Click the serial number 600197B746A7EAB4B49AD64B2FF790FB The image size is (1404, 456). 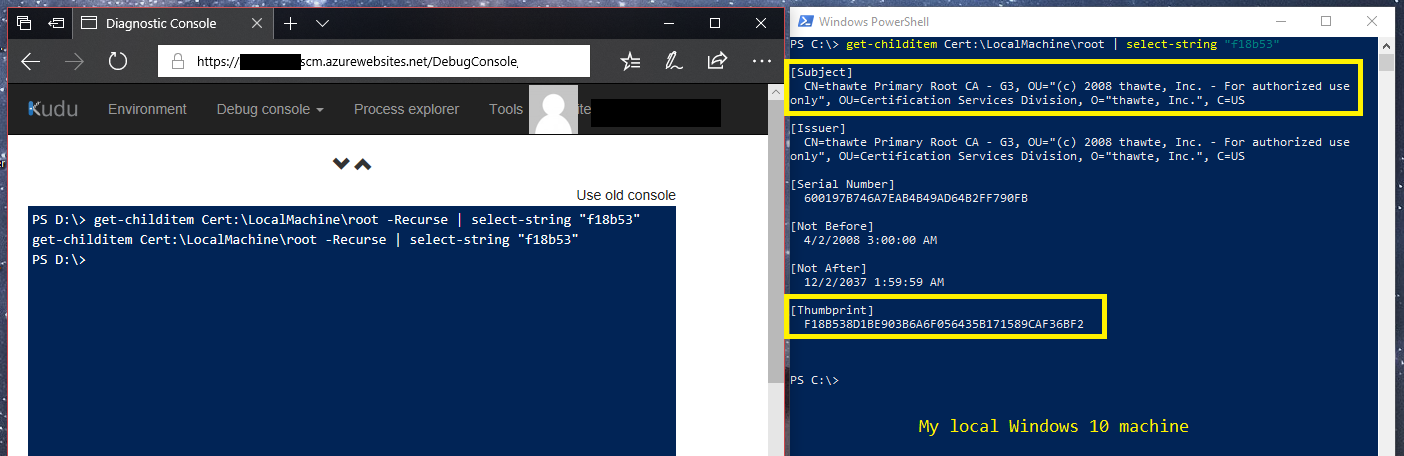click(916, 198)
